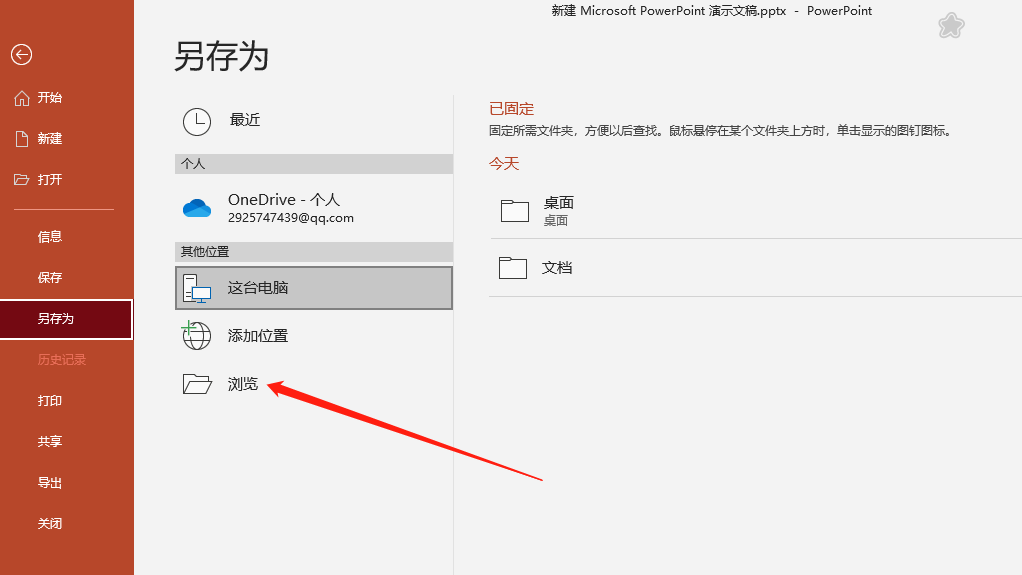Screen dimensions: 1022x575
Task: Select the 导出 export option
Action: click(x=50, y=483)
